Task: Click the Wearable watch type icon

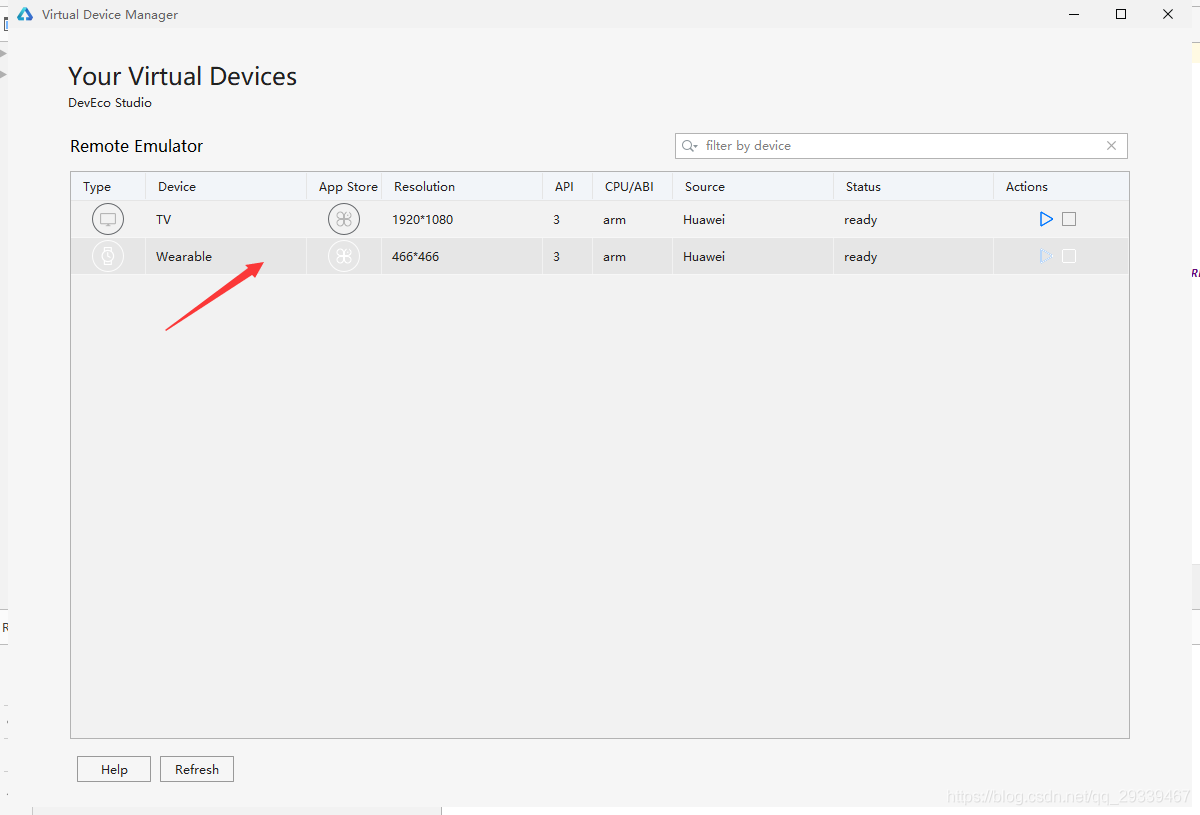Action: pyautogui.click(x=108, y=256)
